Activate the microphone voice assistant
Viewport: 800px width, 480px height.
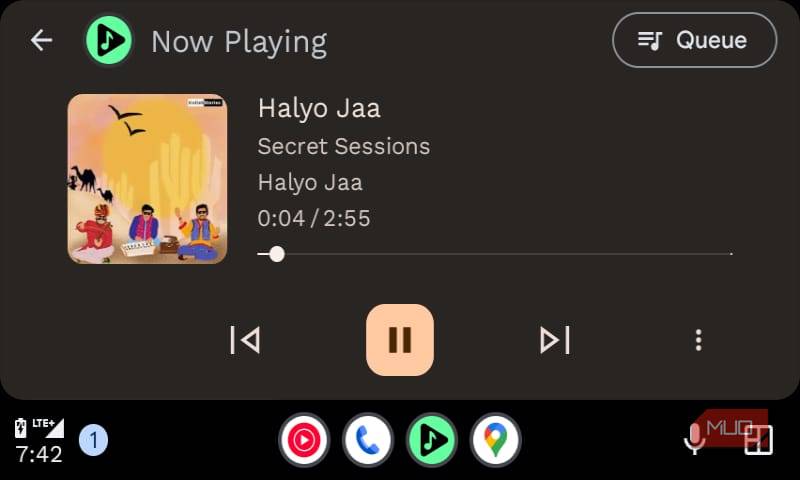694,439
